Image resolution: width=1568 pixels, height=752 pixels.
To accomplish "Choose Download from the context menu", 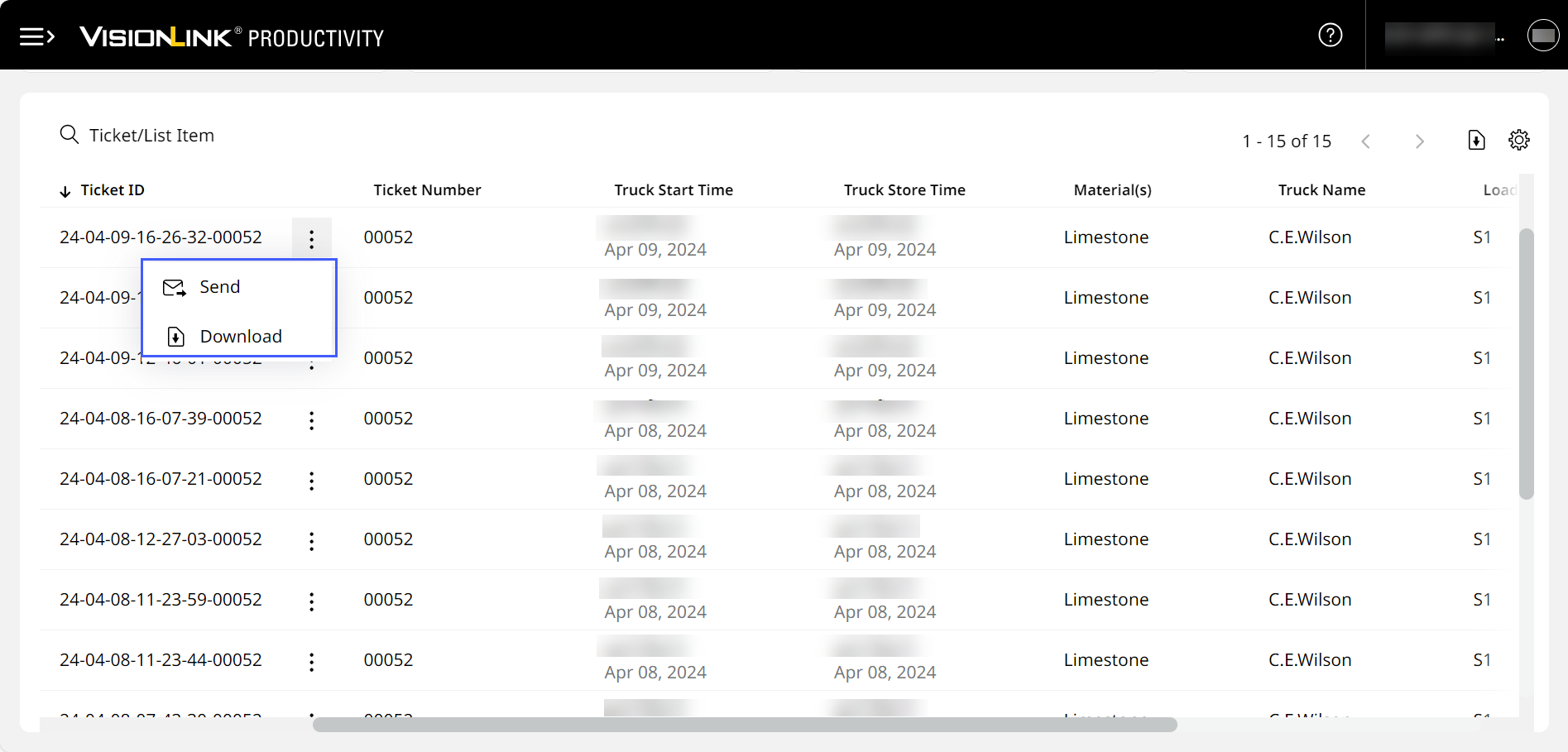I will click(x=240, y=337).
